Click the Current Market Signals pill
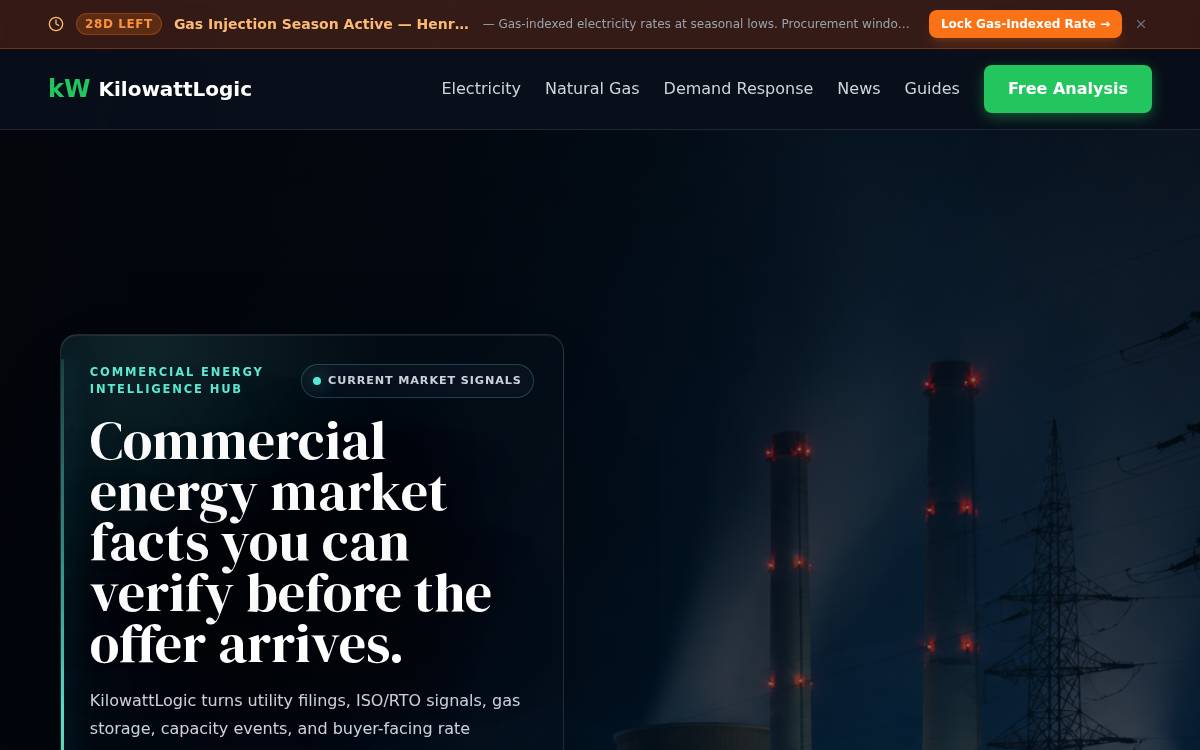The image size is (1200, 750). 417,381
